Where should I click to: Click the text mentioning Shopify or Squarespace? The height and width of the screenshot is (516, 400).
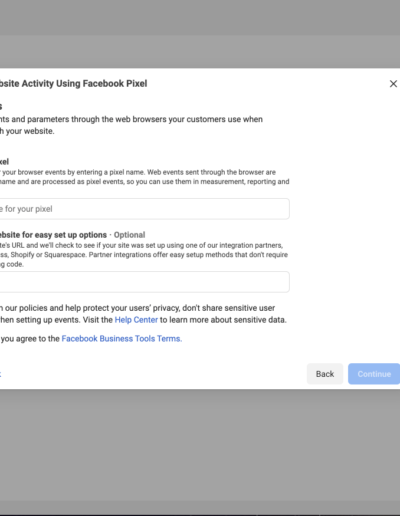[144, 255]
